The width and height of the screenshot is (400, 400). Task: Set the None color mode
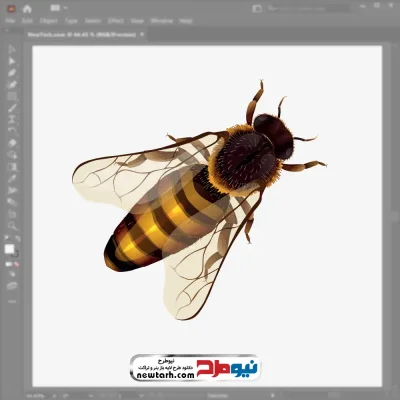coord(16,265)
